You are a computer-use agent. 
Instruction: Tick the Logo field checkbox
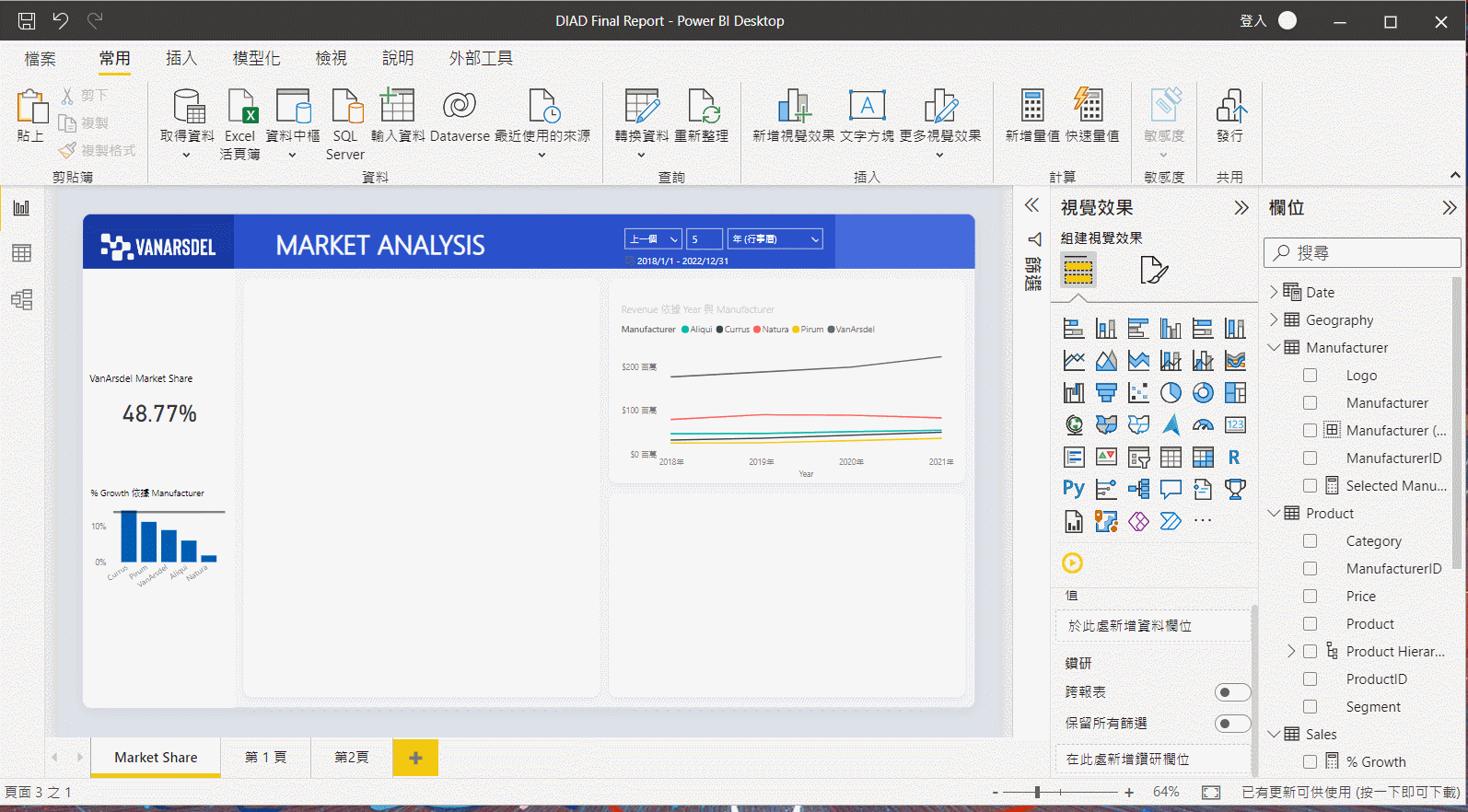1310,376
